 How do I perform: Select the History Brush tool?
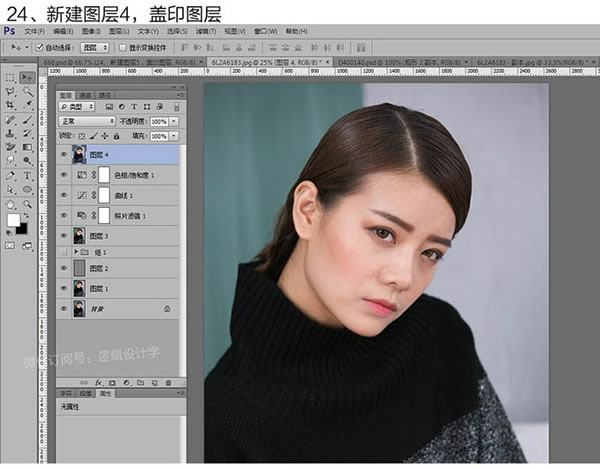coord(27,134)
